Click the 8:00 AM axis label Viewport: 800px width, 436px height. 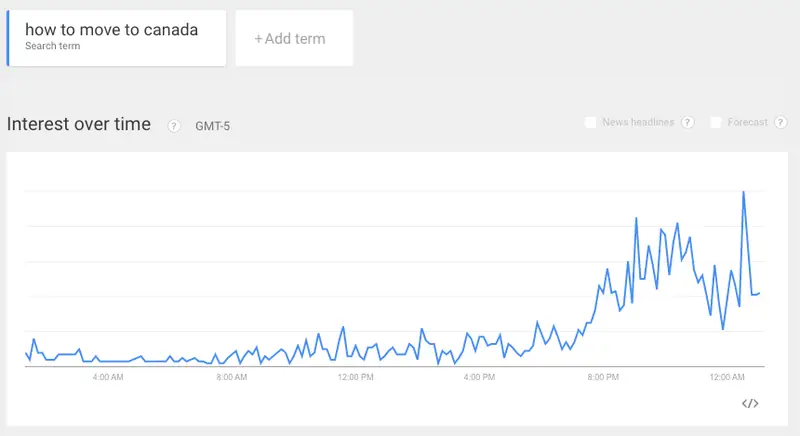[x=232, y=377]
